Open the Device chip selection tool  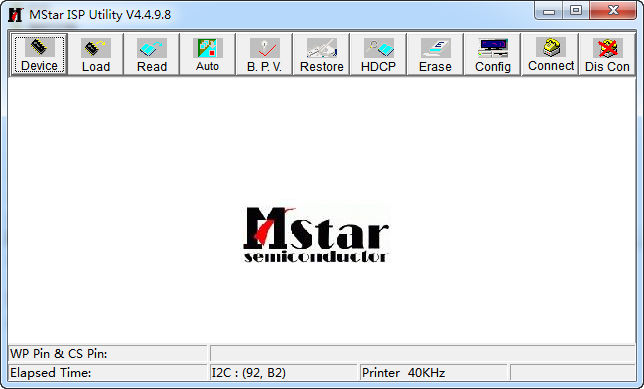[x=39, y=54]
